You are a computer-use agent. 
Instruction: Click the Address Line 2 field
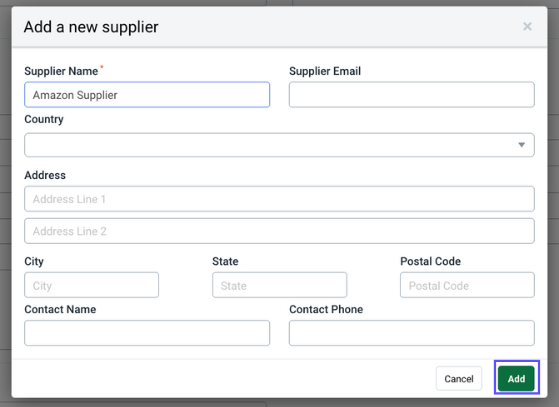(280, 231)
